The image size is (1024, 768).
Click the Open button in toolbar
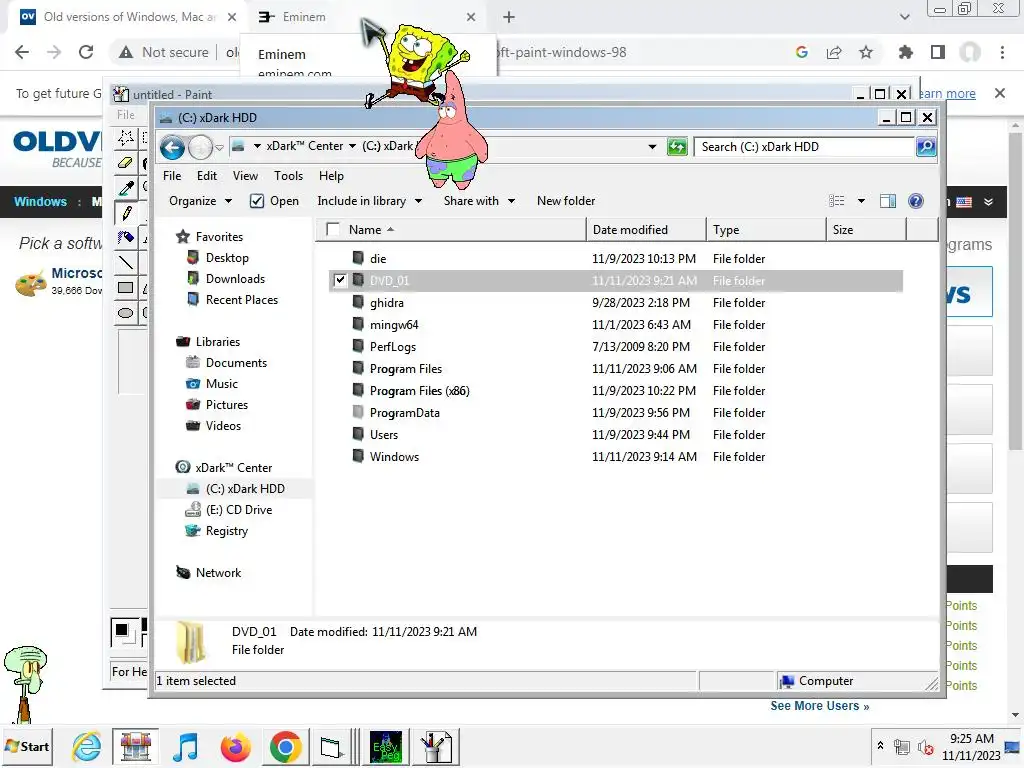(284, 201)
